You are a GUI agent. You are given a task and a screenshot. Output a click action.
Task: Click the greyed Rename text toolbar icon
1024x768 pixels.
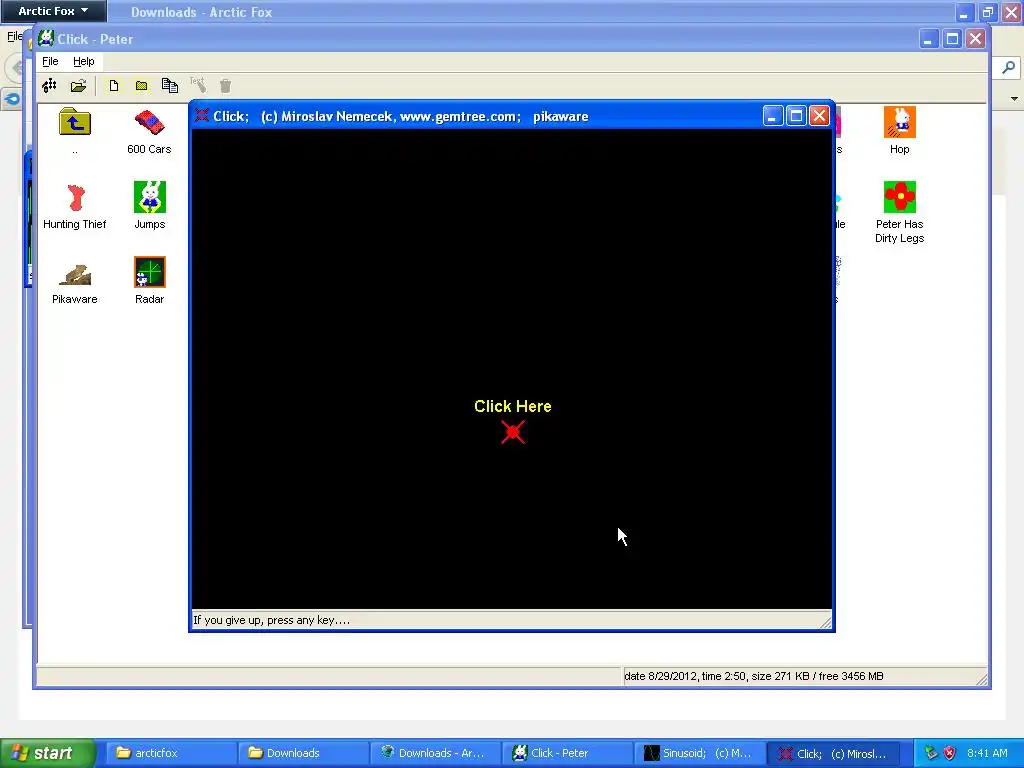point(198,85)
